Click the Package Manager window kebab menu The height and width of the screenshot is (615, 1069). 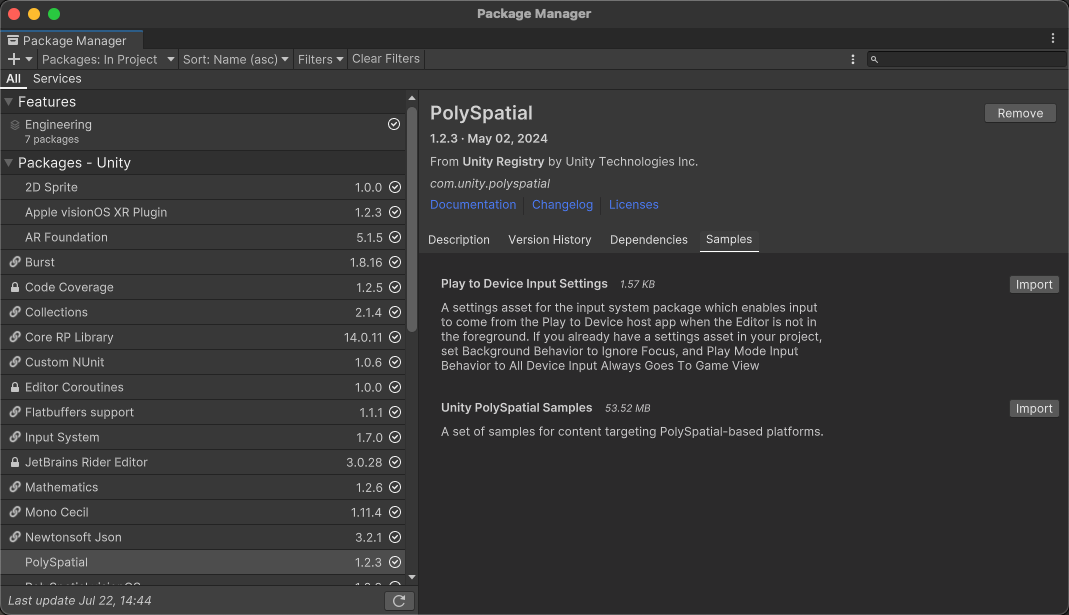coord(1053,38)
